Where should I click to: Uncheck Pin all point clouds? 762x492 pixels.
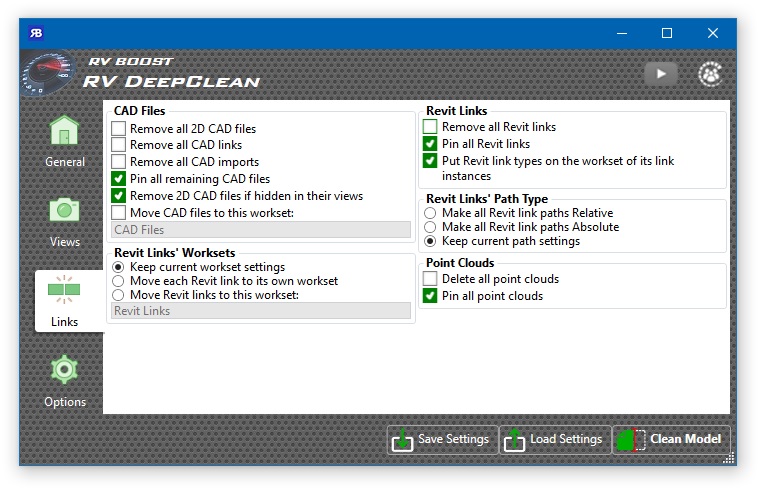(430, 296)
